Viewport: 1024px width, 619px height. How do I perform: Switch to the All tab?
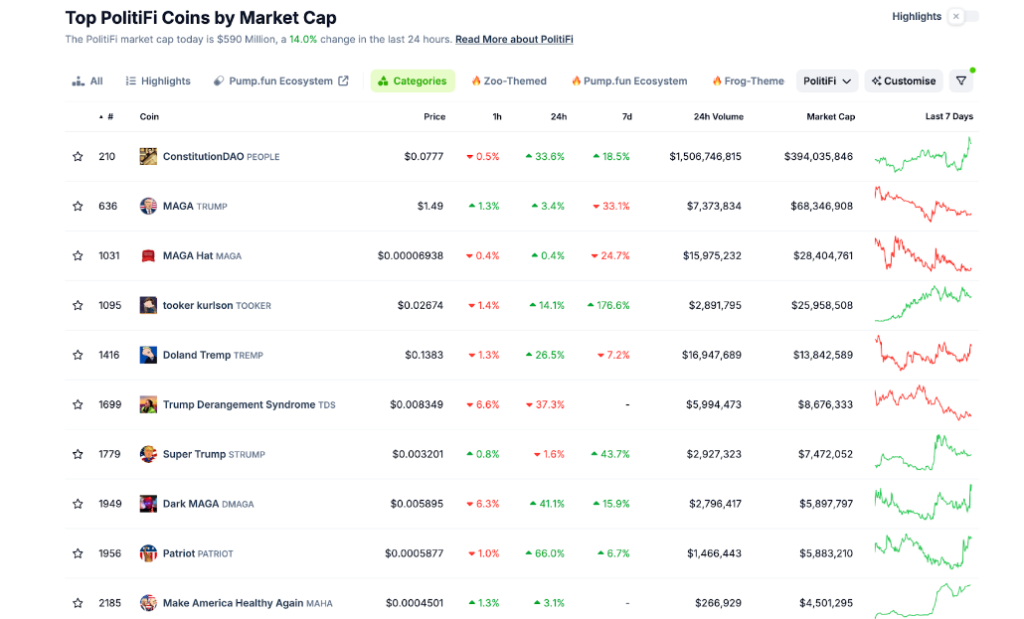click(x=88, y=81)
